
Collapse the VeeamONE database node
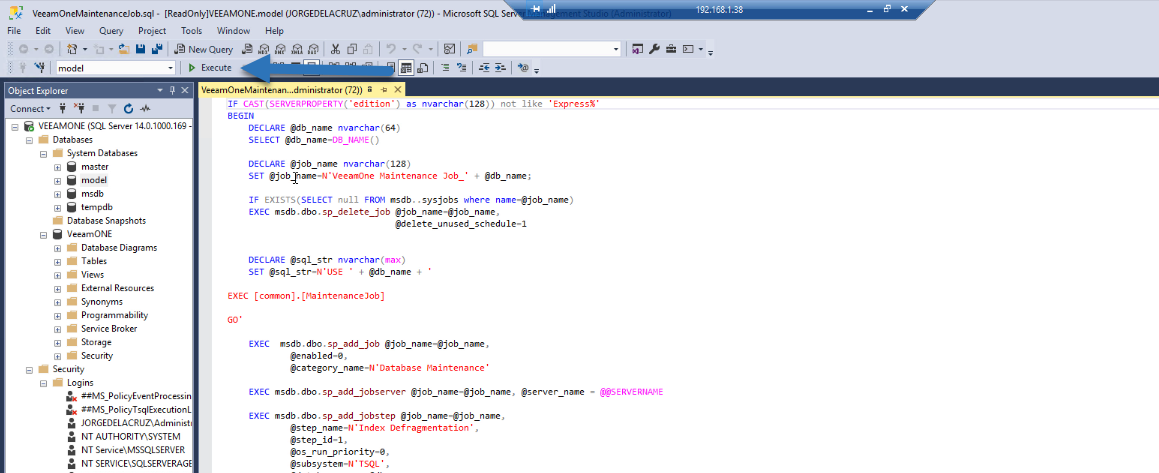pyautogui.click(x=43, y=234)
